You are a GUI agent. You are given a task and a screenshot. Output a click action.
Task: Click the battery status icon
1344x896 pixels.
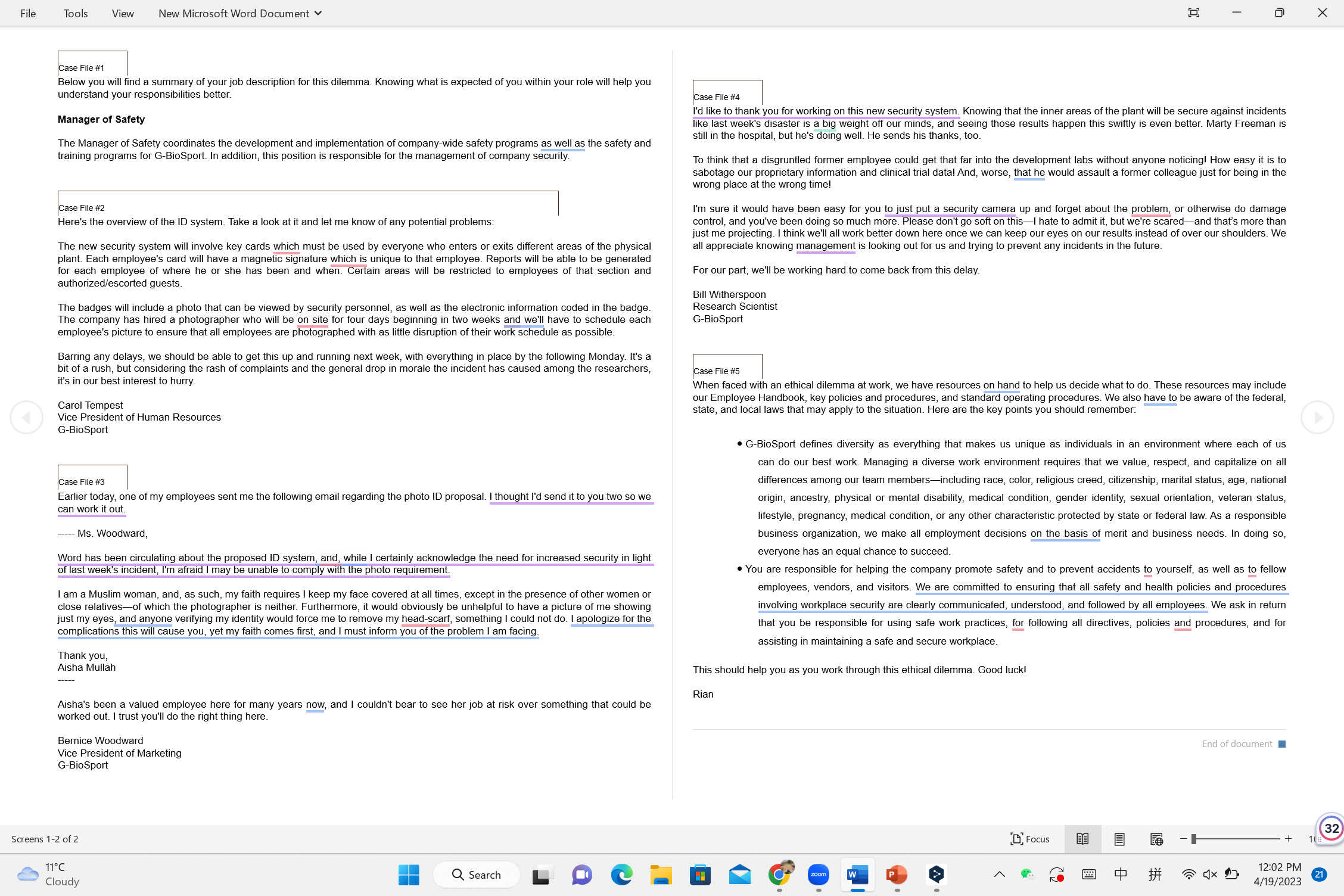click(x=1231, y=875)
